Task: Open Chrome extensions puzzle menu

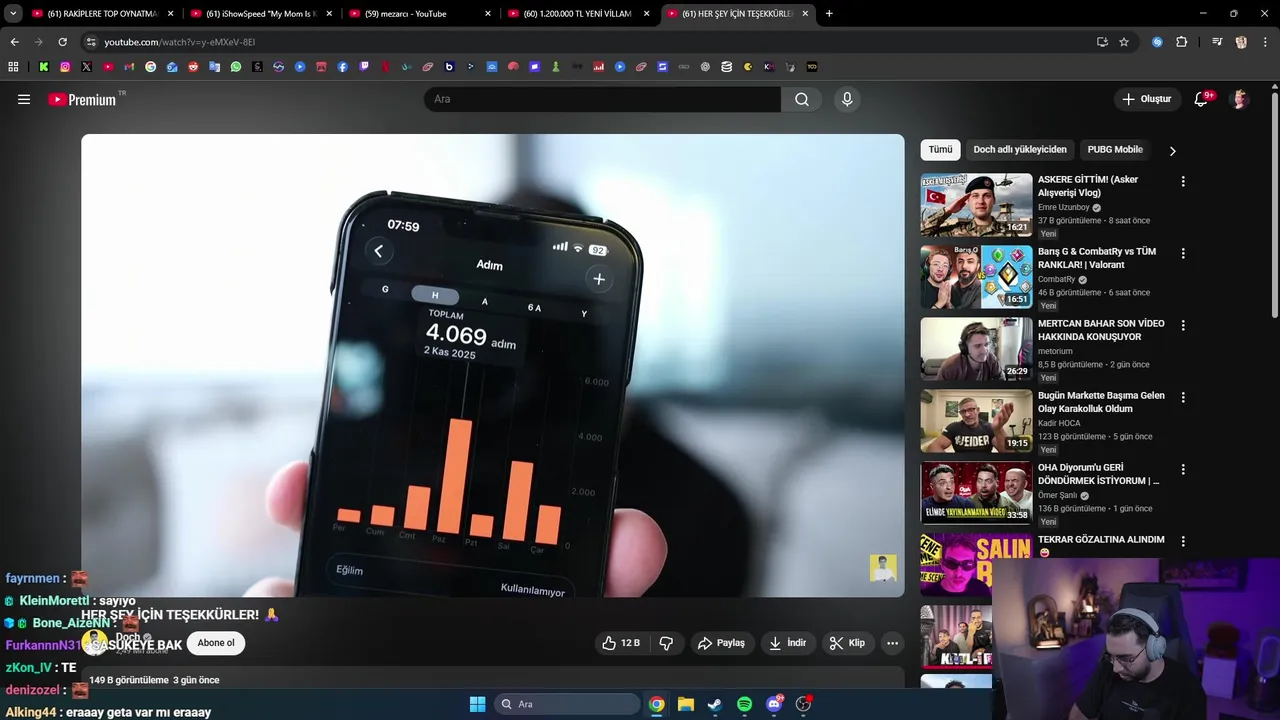Action: click(1182, 42)
